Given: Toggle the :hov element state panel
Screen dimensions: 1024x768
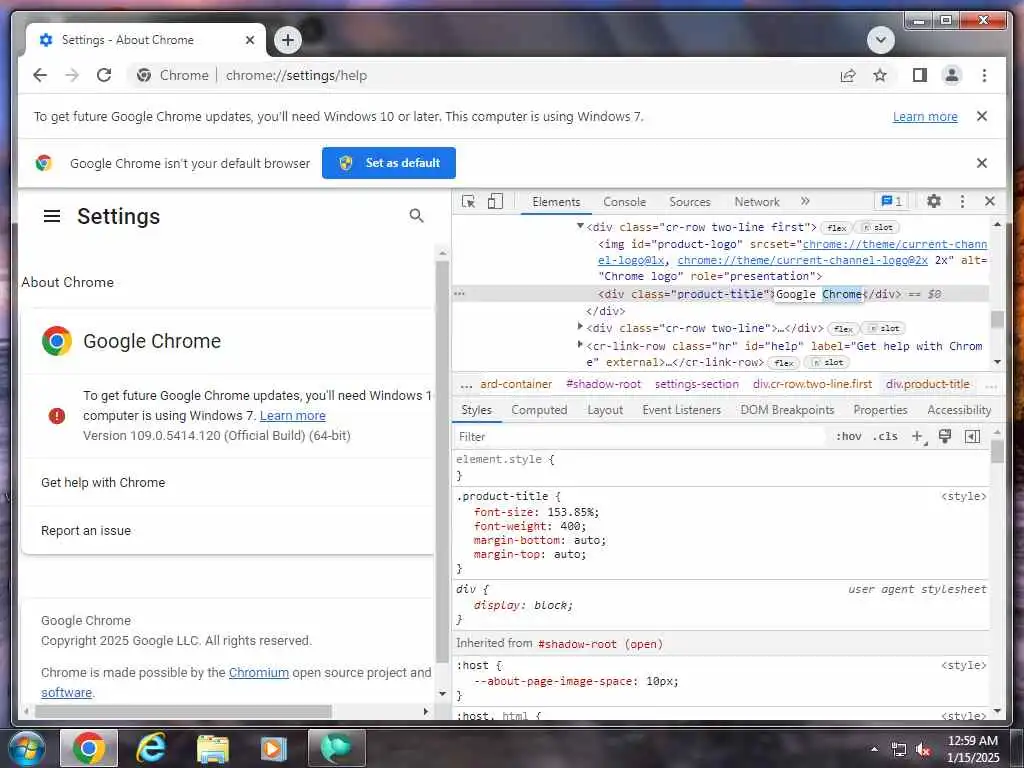Looking at the screenshot, I should (848, 436).
